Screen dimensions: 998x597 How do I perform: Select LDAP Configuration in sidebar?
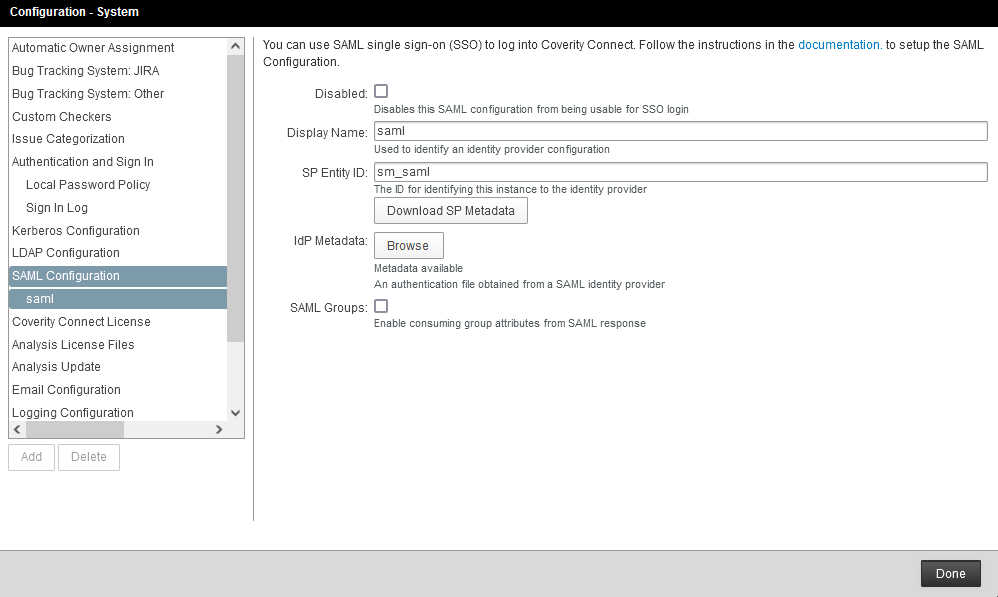tap(65, 252)
